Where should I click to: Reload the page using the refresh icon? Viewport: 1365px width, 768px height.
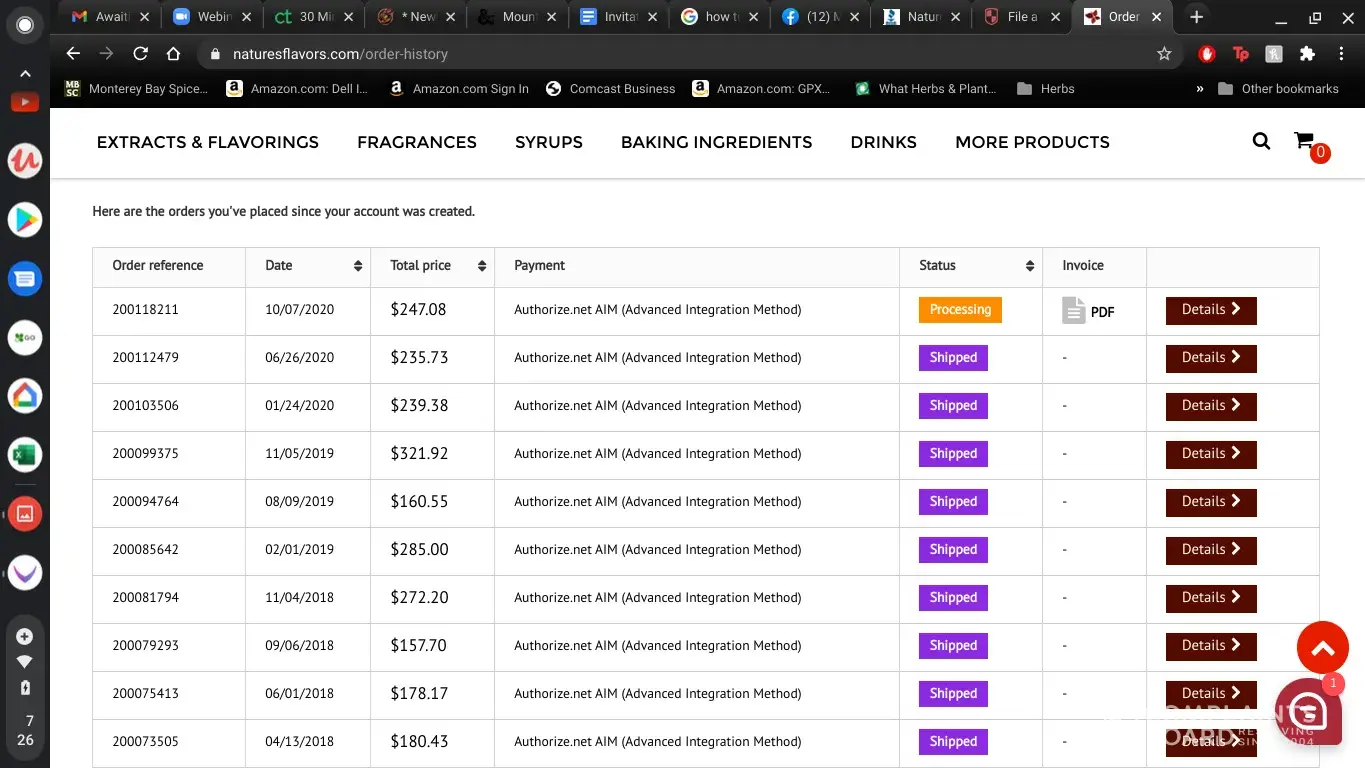pyautogui.click(x=140, y=54)
